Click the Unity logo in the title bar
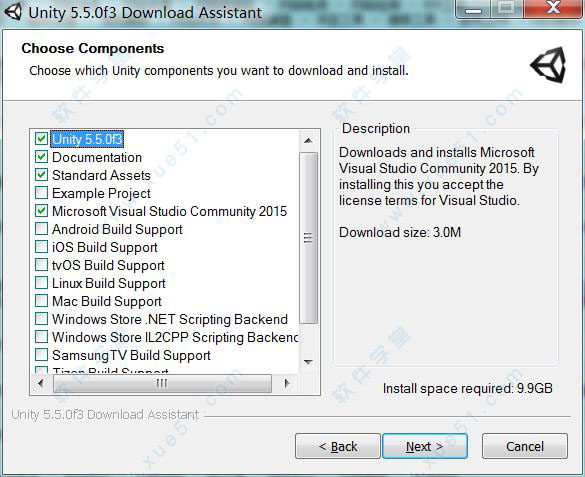This screenshot has width=585, height=477. (13, 11)
